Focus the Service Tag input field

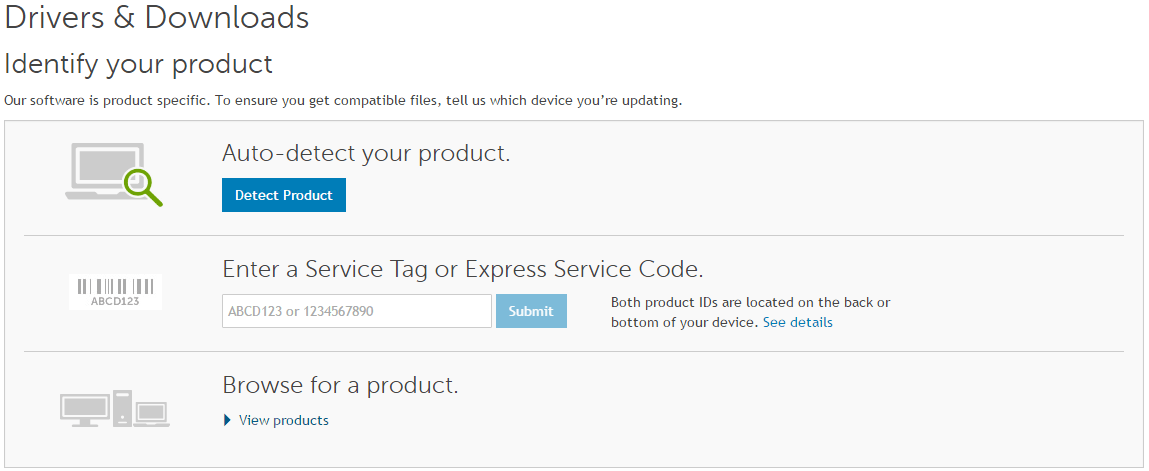coord(357,311)
